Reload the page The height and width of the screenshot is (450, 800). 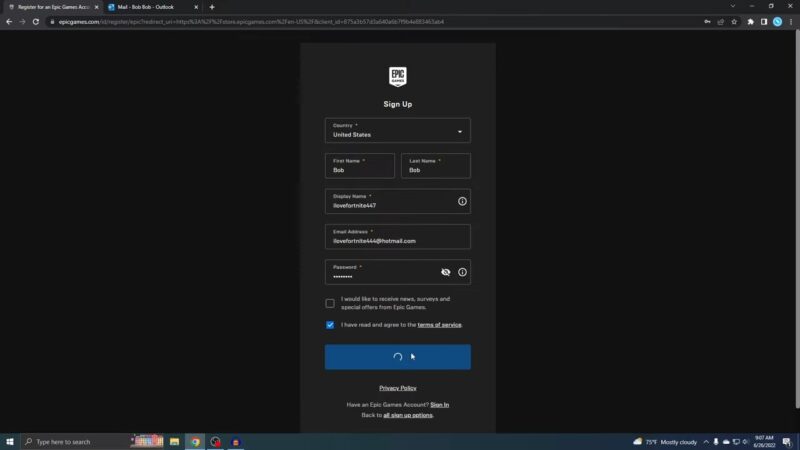click(x=36, y=22)
